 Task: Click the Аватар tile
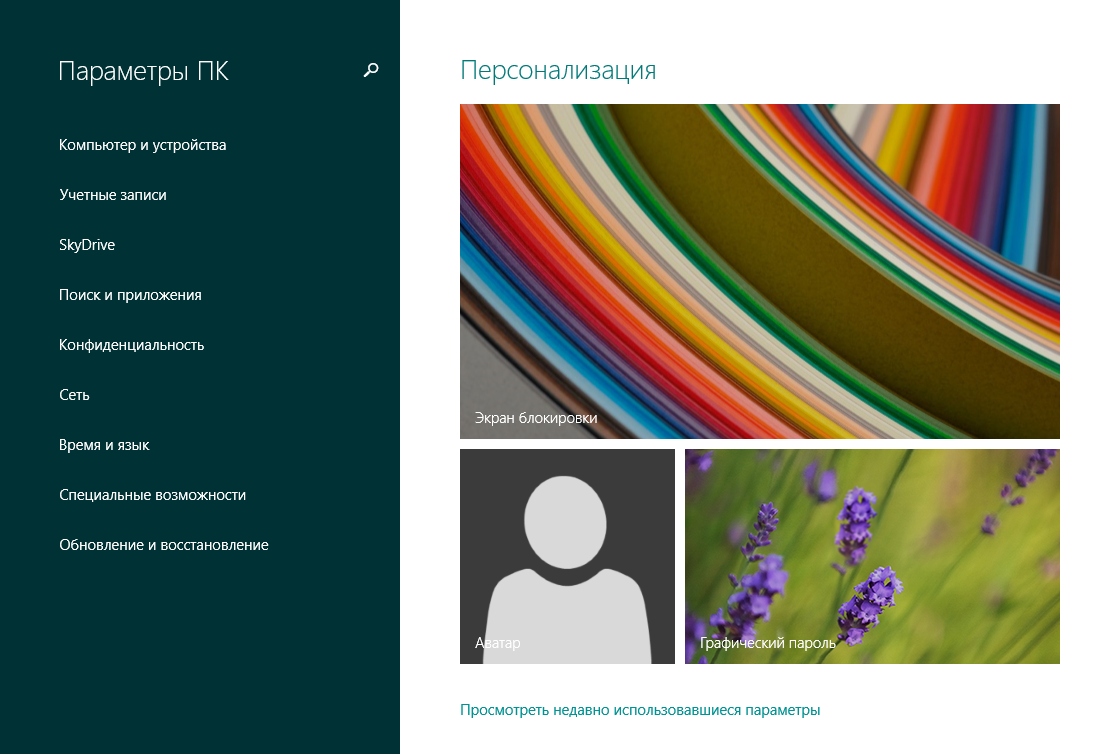[x=567, y=556]
